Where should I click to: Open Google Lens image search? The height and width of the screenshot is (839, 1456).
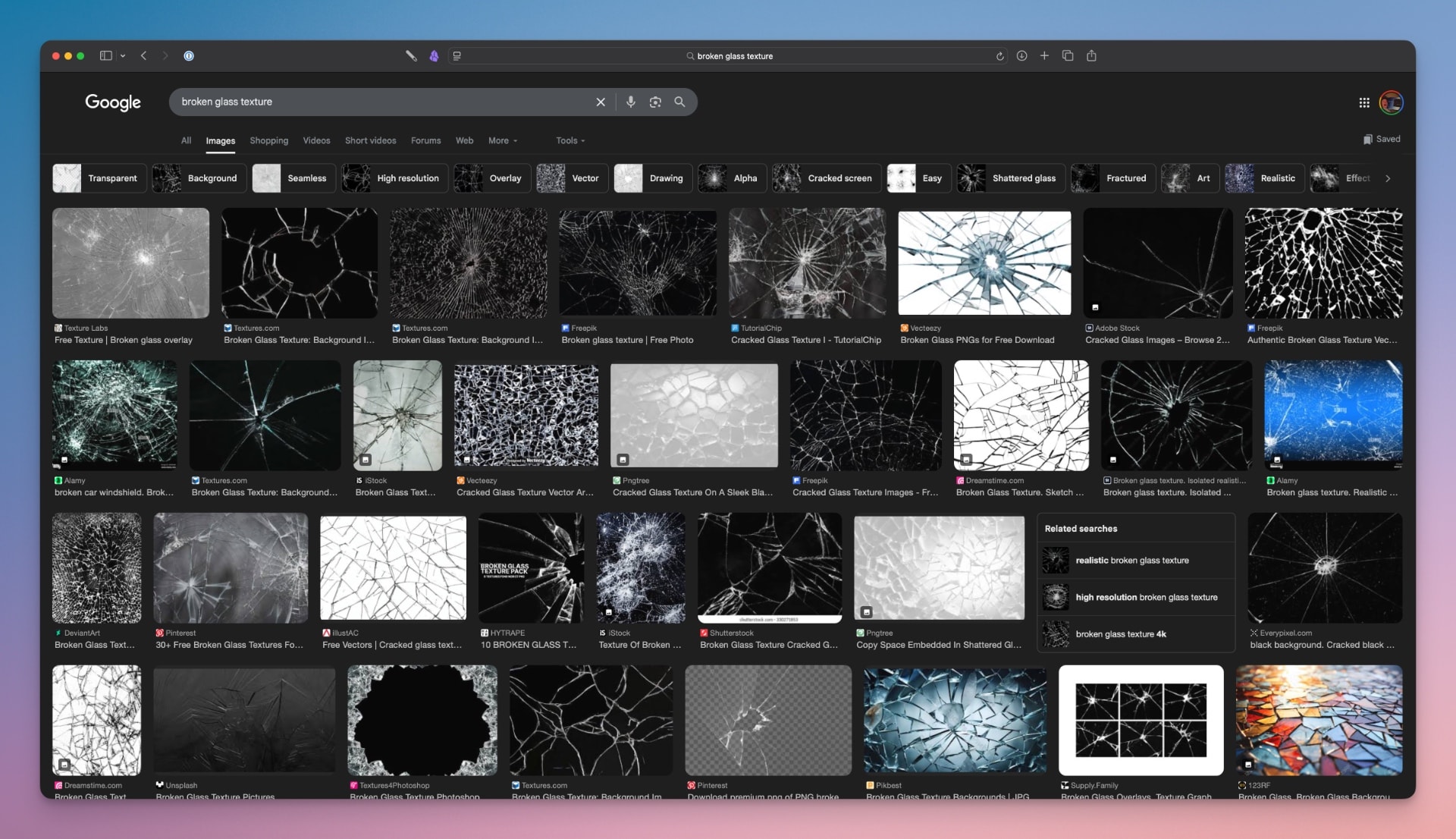655,102
